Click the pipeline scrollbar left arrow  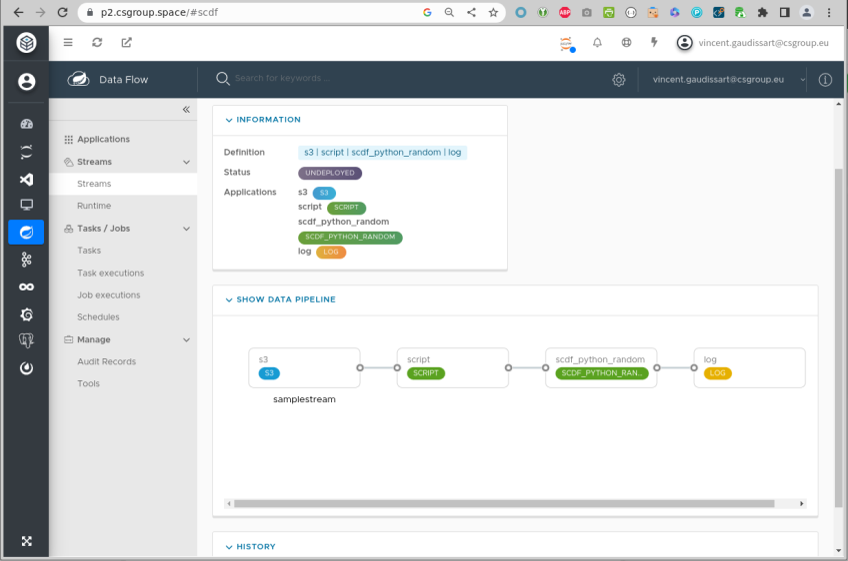[229, 504]
